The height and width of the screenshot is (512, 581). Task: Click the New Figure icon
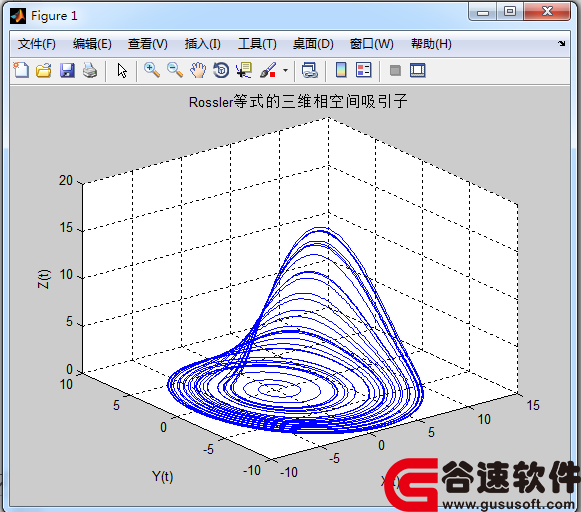click(21, 70)
